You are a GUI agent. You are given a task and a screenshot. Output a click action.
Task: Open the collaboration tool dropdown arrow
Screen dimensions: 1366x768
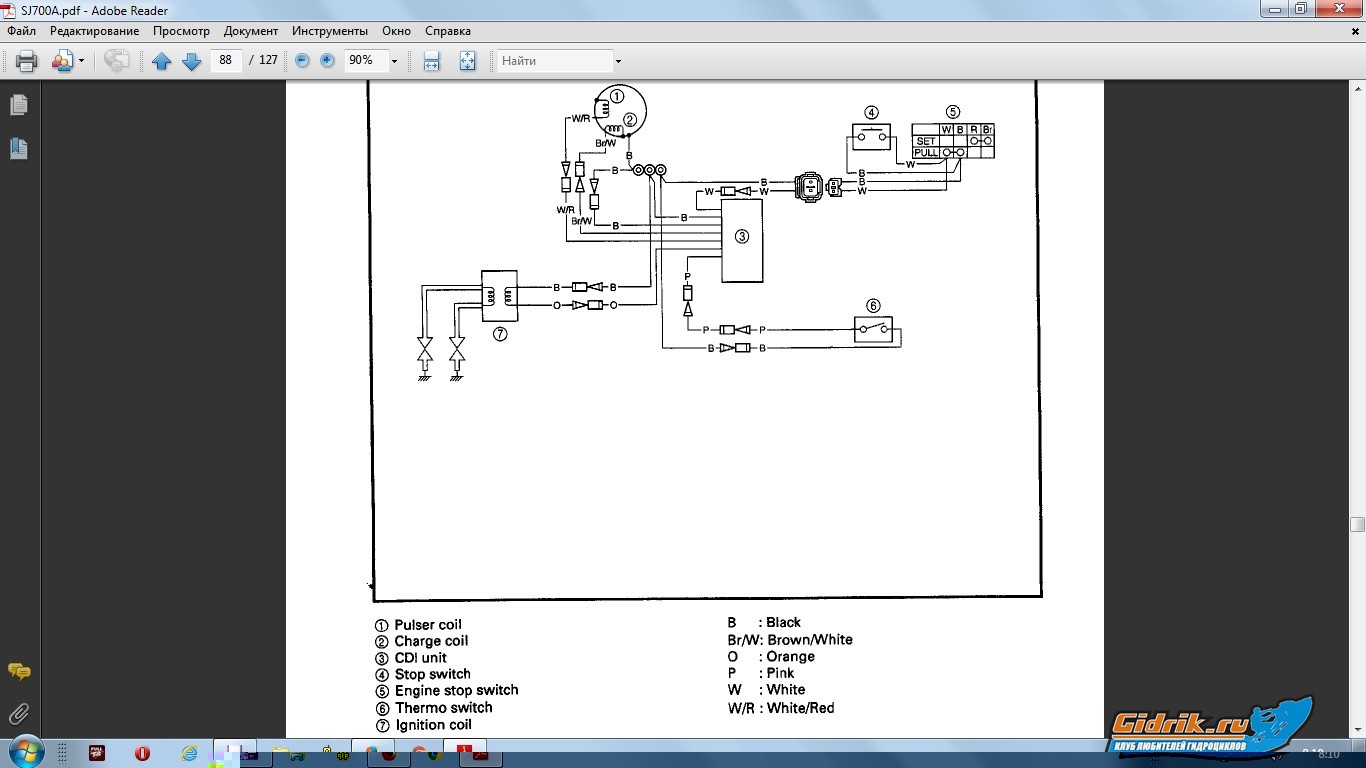pyautogui.click(x=81, y=61)
